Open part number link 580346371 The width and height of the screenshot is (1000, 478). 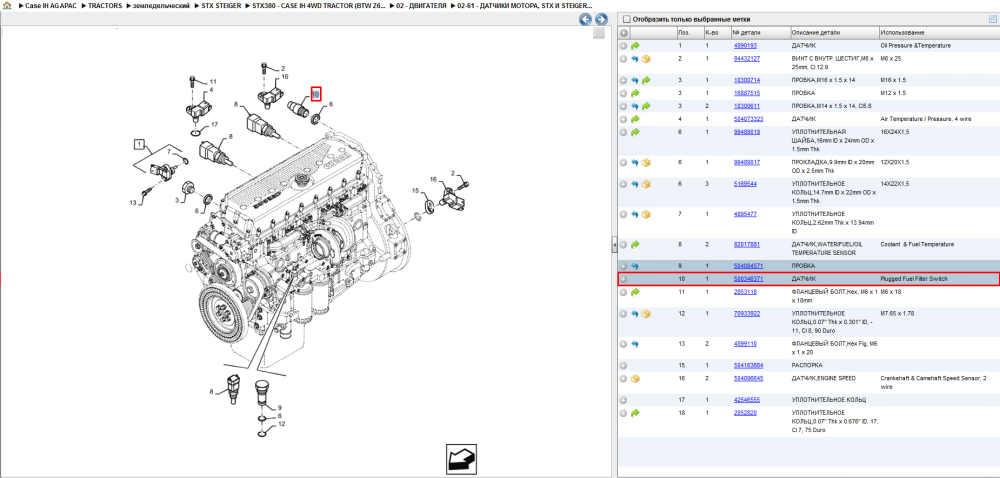pos(748,279)
